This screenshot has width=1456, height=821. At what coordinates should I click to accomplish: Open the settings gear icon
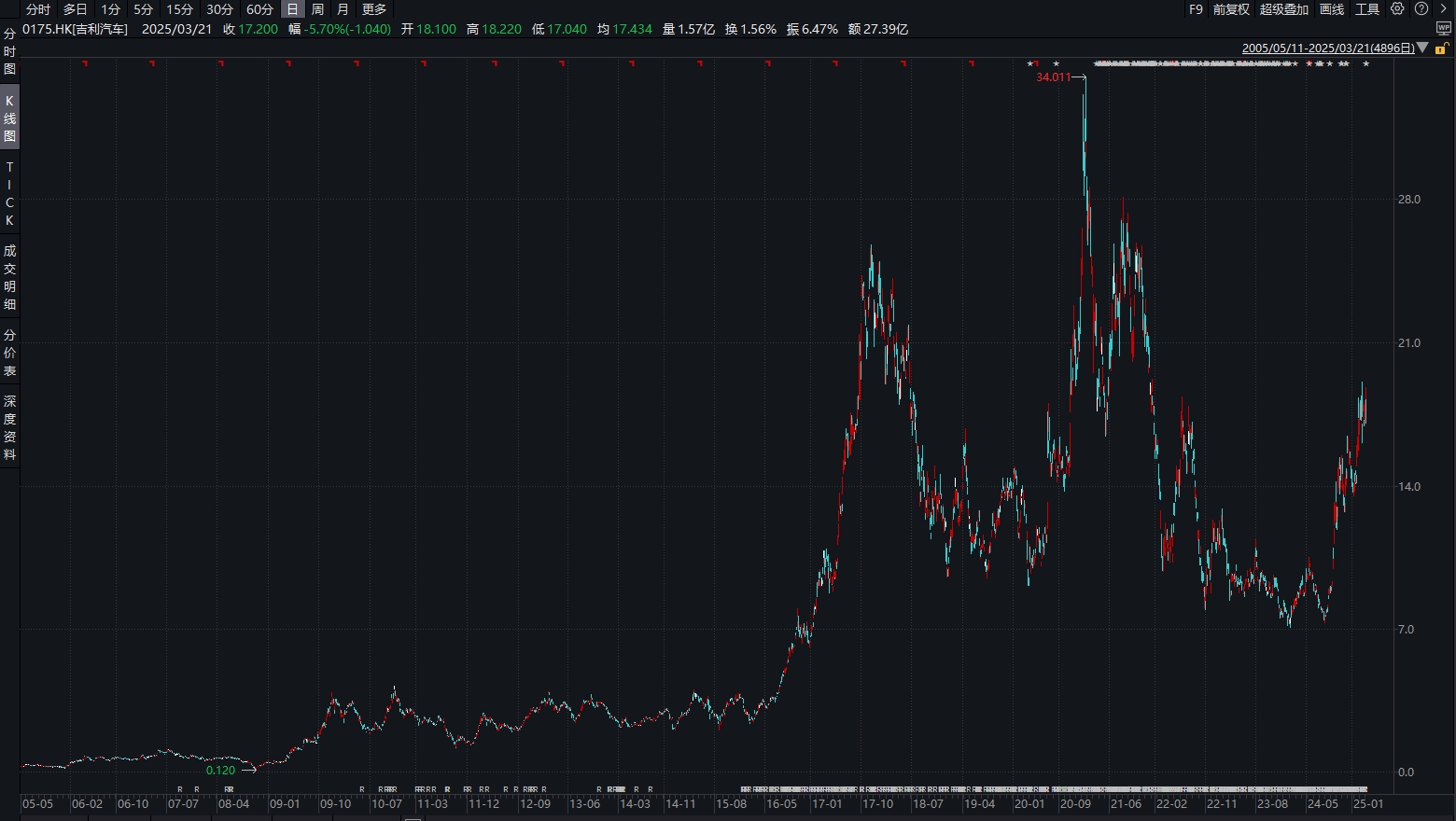1397,9
